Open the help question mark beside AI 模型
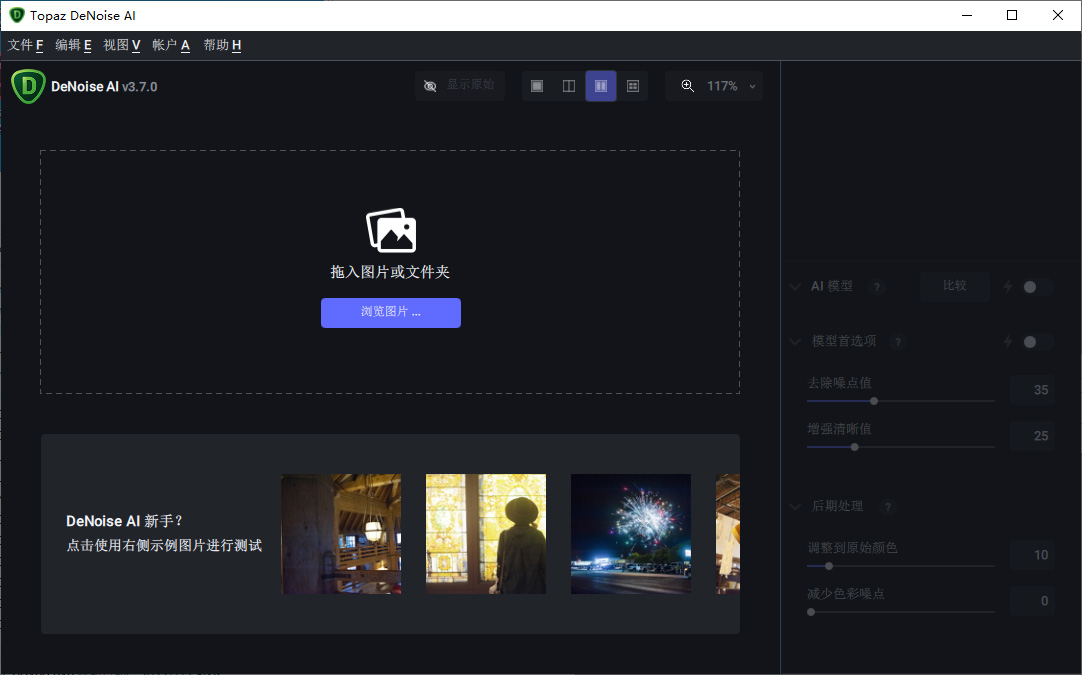The image size is (1082, 675). [x=877, y=287]
